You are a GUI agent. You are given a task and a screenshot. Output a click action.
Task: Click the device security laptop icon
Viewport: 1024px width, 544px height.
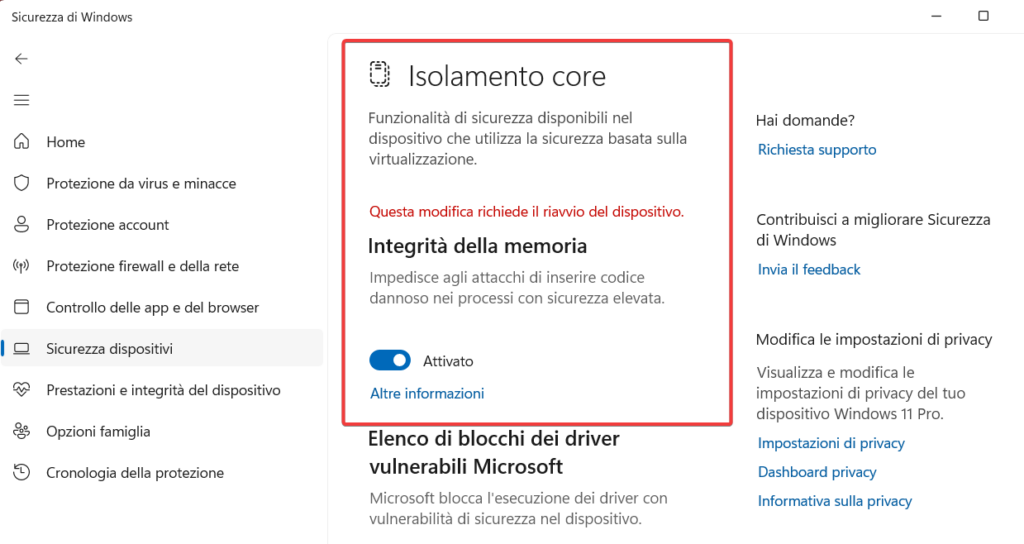click(x=21, y=349)
